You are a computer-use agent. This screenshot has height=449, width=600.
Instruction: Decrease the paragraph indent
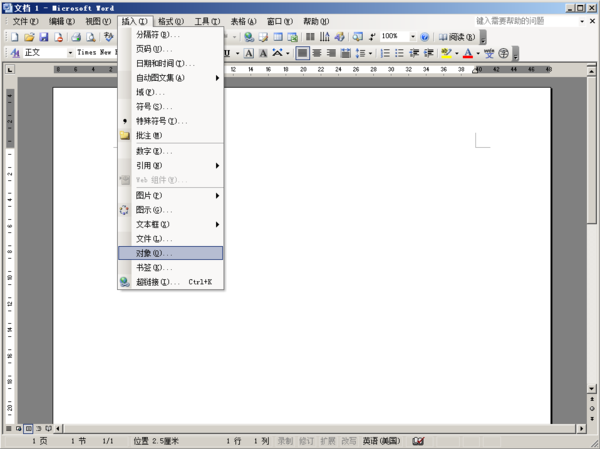coord(414,53)
